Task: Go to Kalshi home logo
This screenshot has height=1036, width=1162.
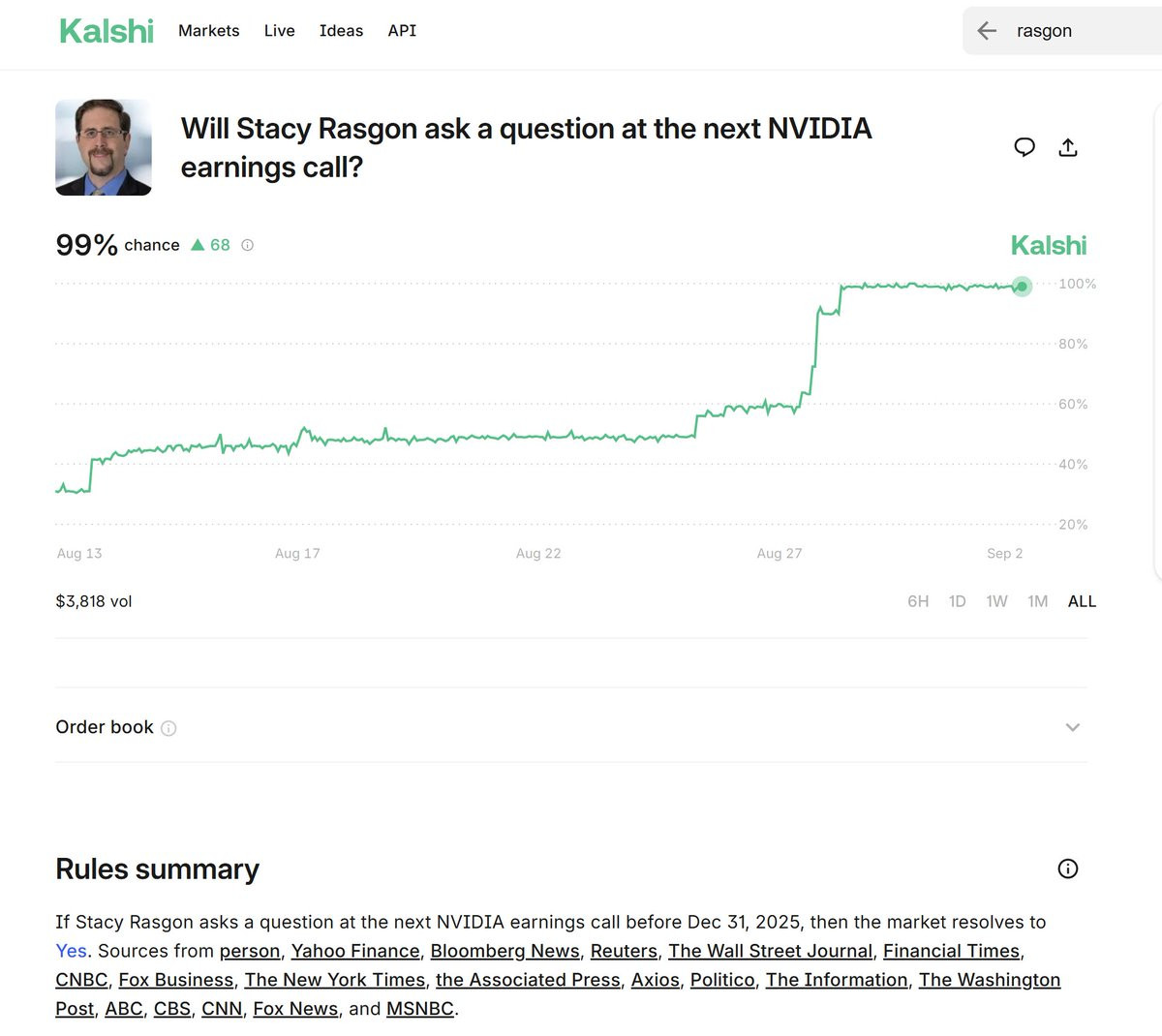Action: 107,31
